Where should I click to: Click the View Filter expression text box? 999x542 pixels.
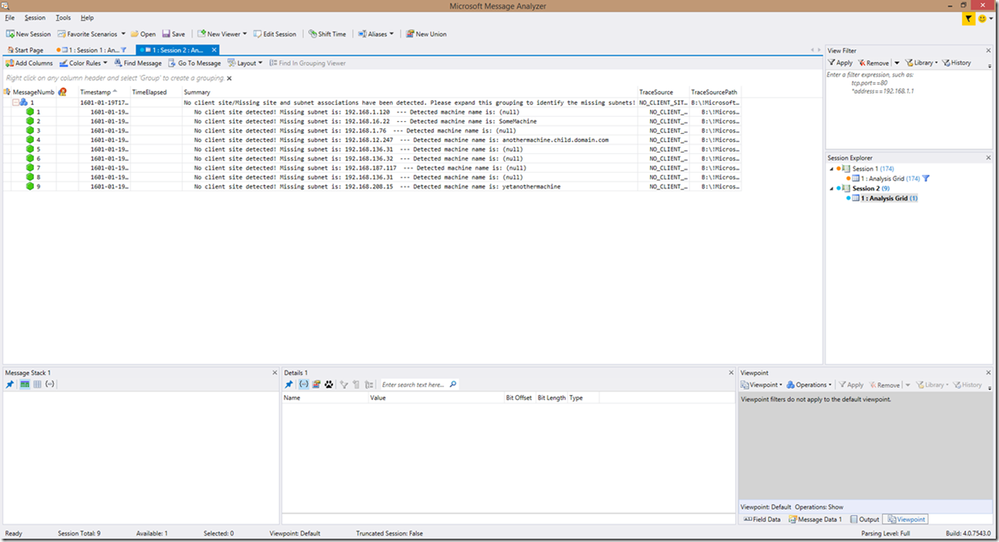point(909,108)
